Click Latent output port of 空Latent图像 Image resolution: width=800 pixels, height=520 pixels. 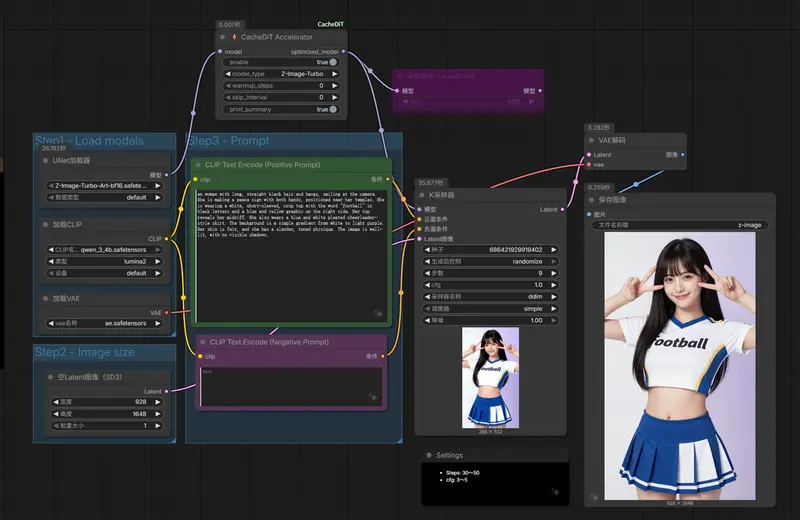pos(166,391)
